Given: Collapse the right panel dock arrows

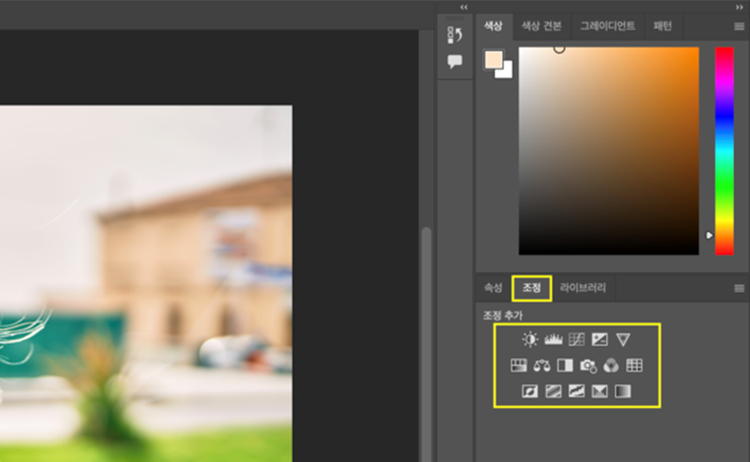Looking at the screenshot, I should pyautogui.click(x=739, y=7).
